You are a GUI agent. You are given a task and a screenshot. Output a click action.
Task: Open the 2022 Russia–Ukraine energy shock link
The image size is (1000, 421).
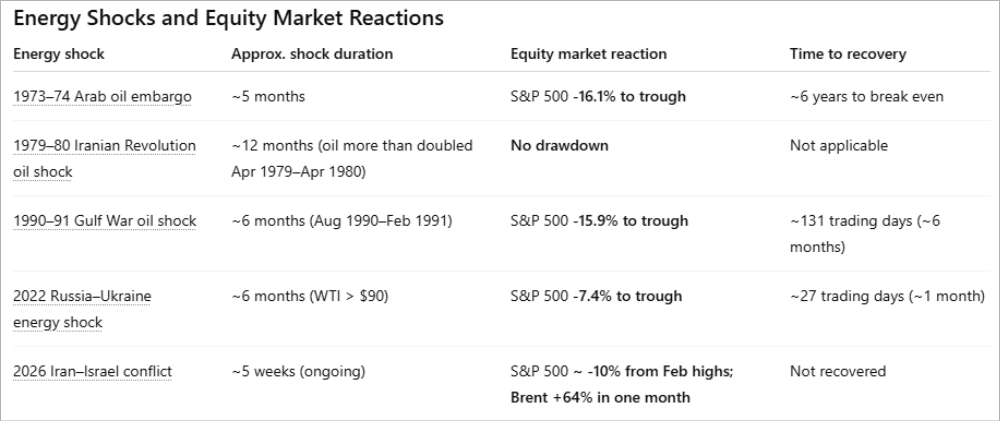(82, 296)
